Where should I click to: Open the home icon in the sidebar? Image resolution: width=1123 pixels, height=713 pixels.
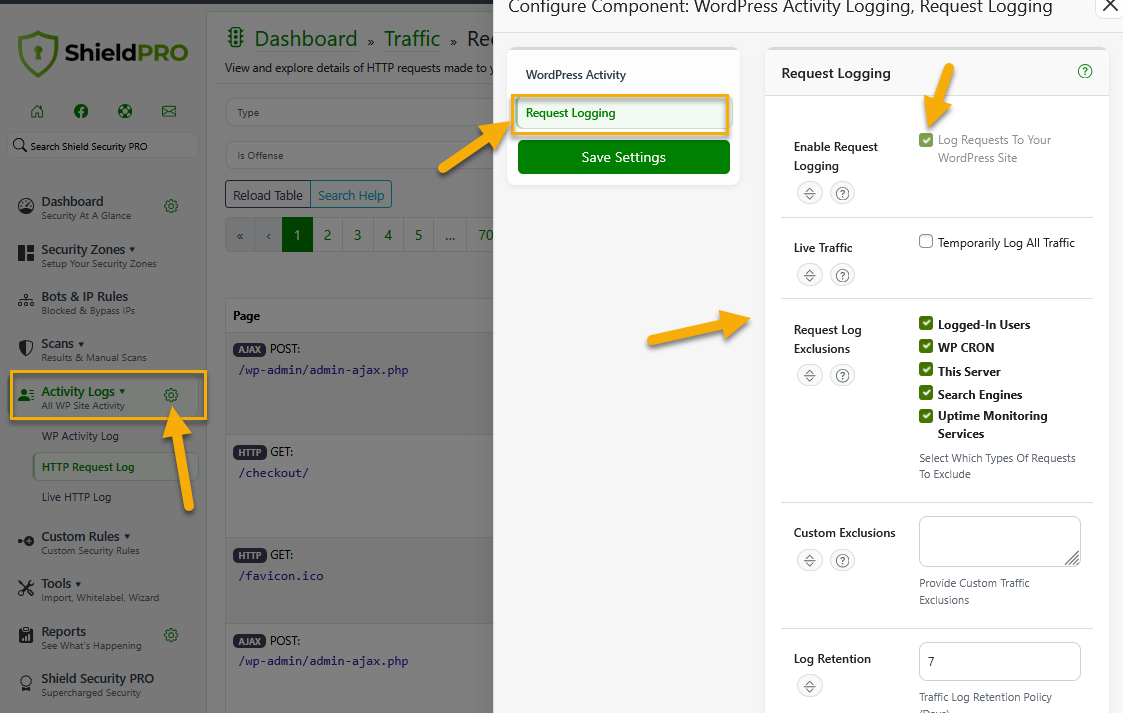37,111
